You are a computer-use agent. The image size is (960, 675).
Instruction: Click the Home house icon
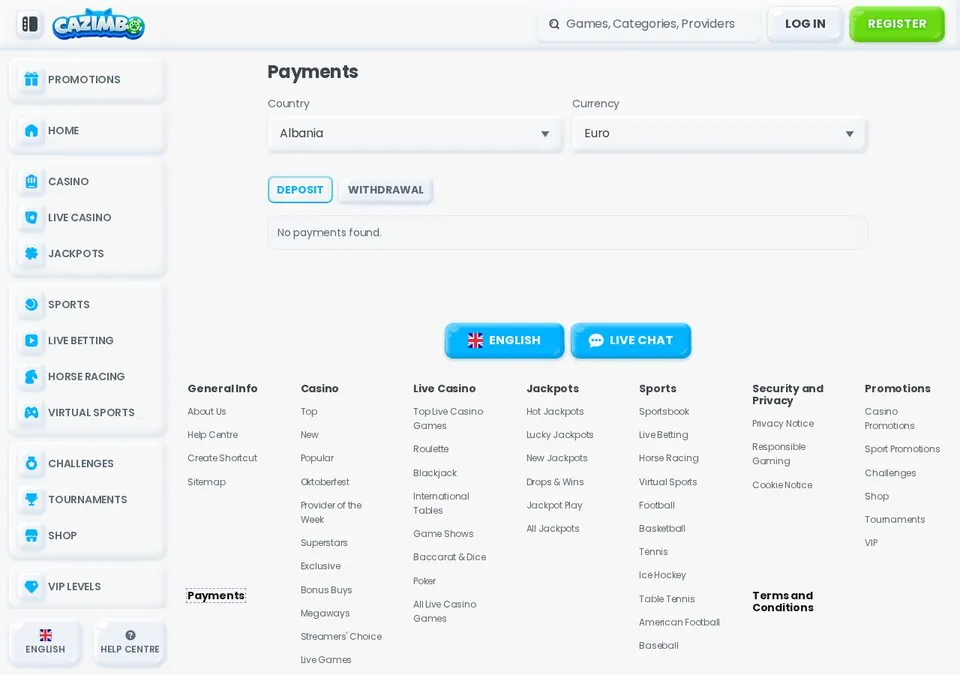pyautogui.click(x=31, y=130)
